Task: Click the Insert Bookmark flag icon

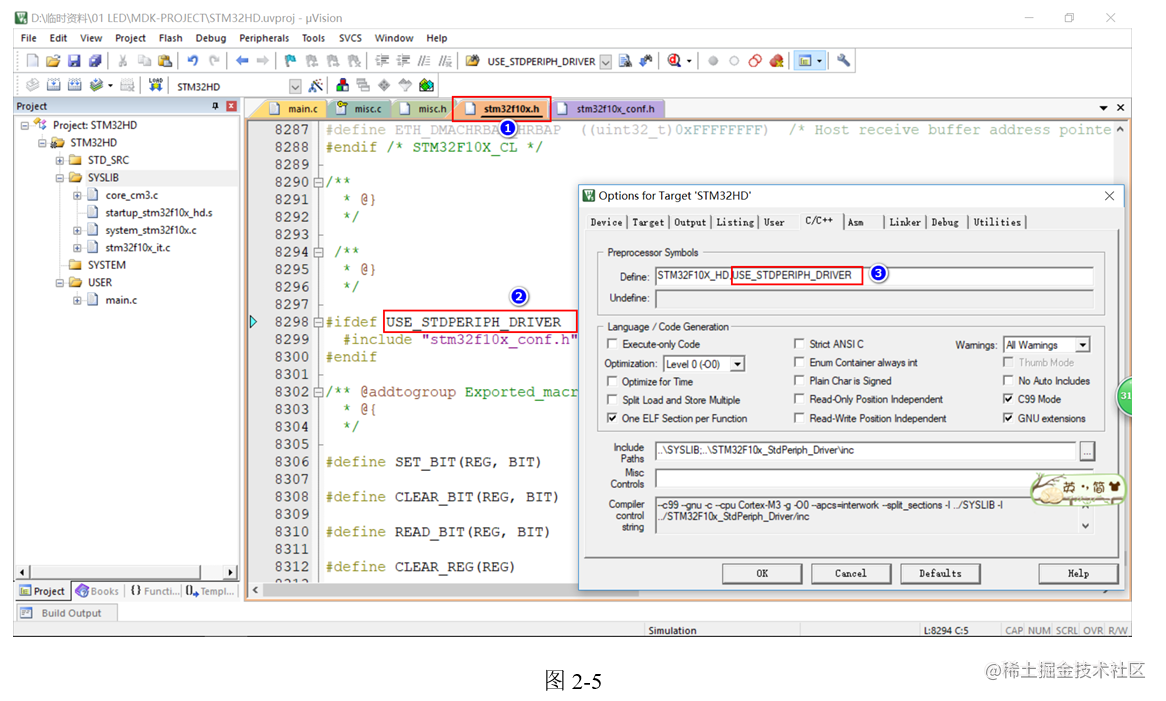Action: [290, 61]
